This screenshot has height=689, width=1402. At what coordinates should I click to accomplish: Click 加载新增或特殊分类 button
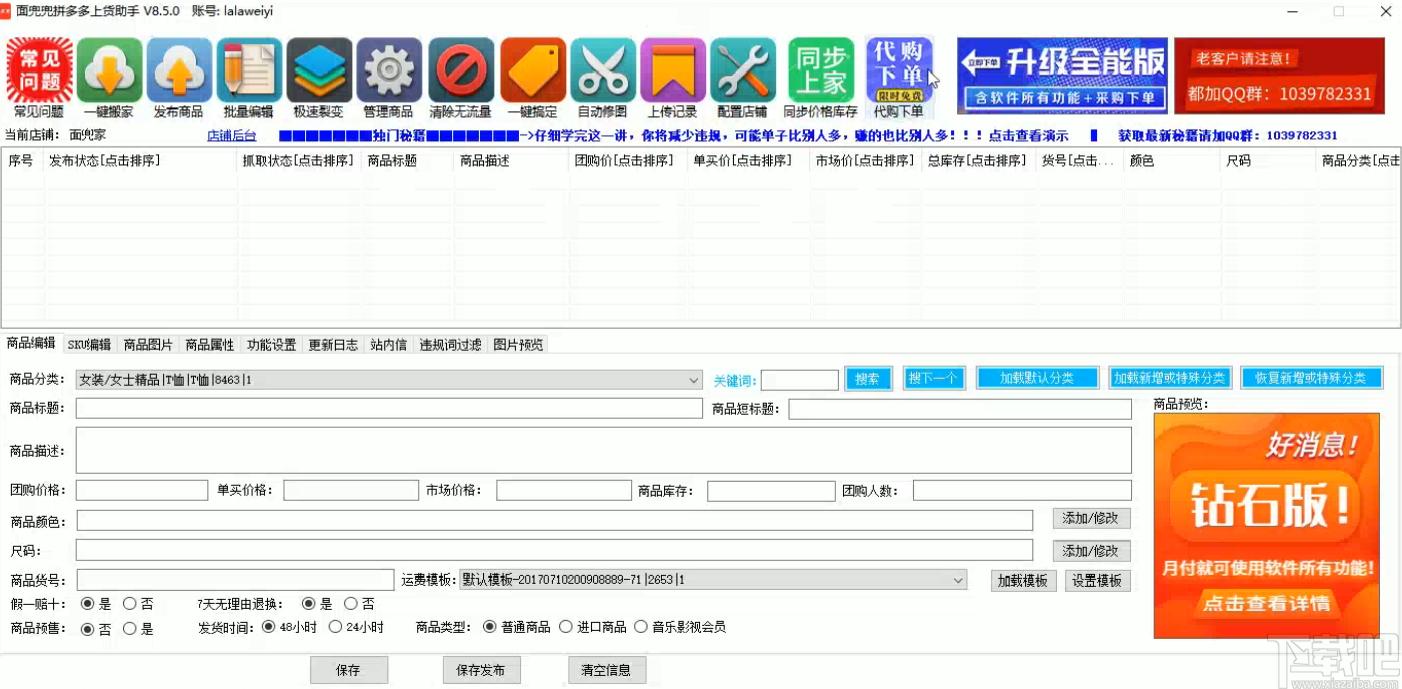pos(1170,378)
